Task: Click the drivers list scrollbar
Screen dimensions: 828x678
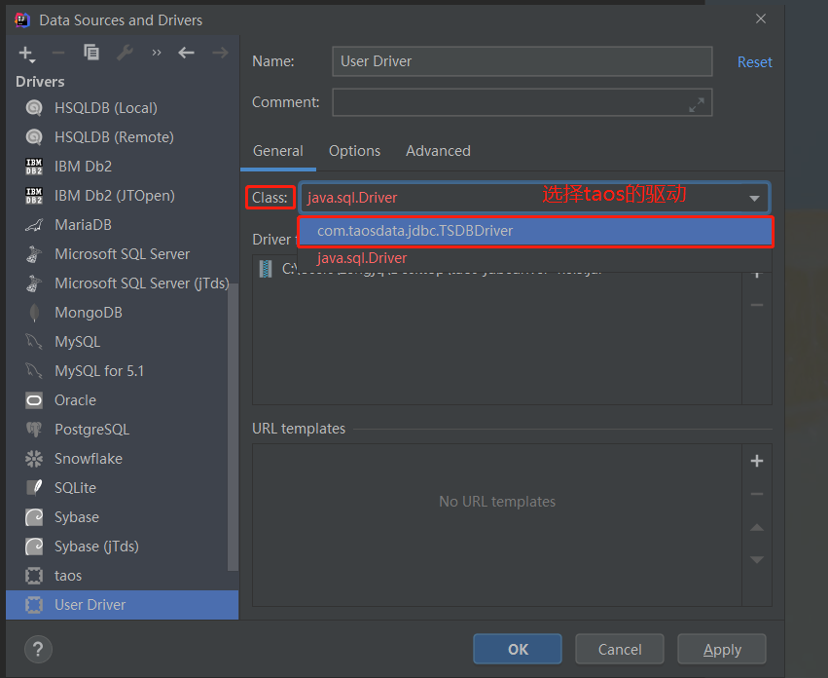Action: (233, 427)
